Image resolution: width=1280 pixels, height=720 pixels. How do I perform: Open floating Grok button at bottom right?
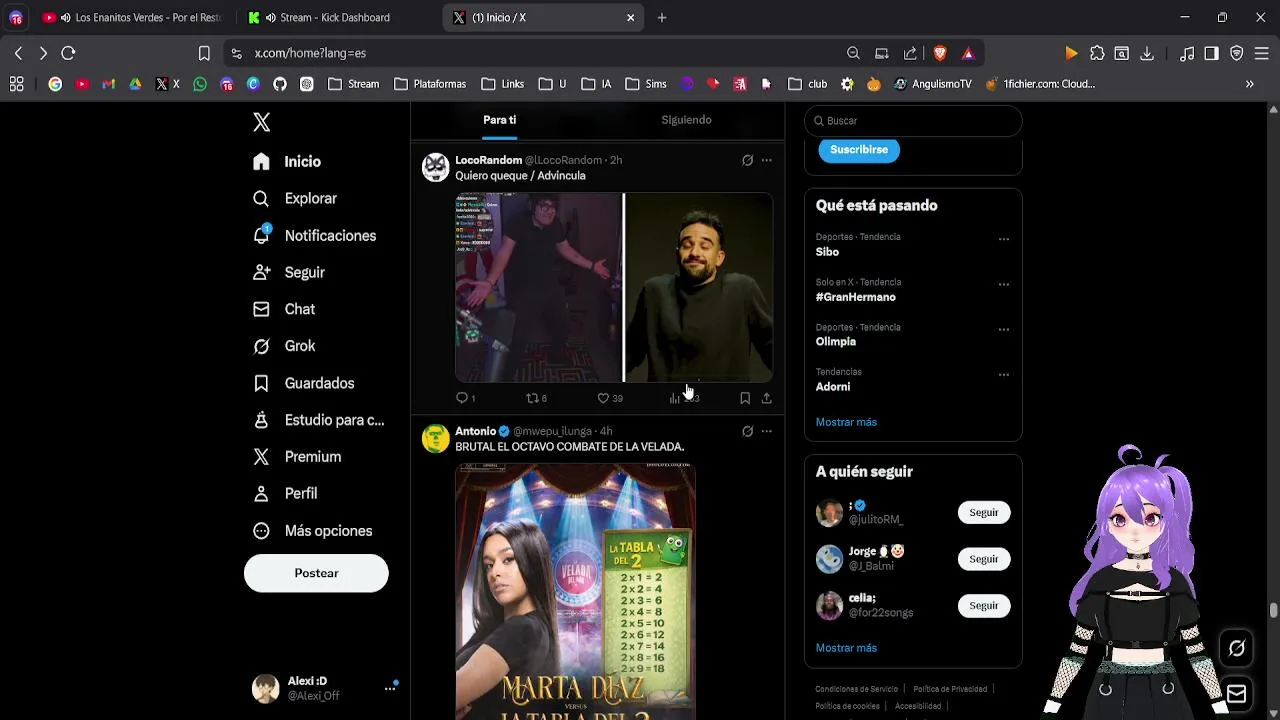point(1237,648)
